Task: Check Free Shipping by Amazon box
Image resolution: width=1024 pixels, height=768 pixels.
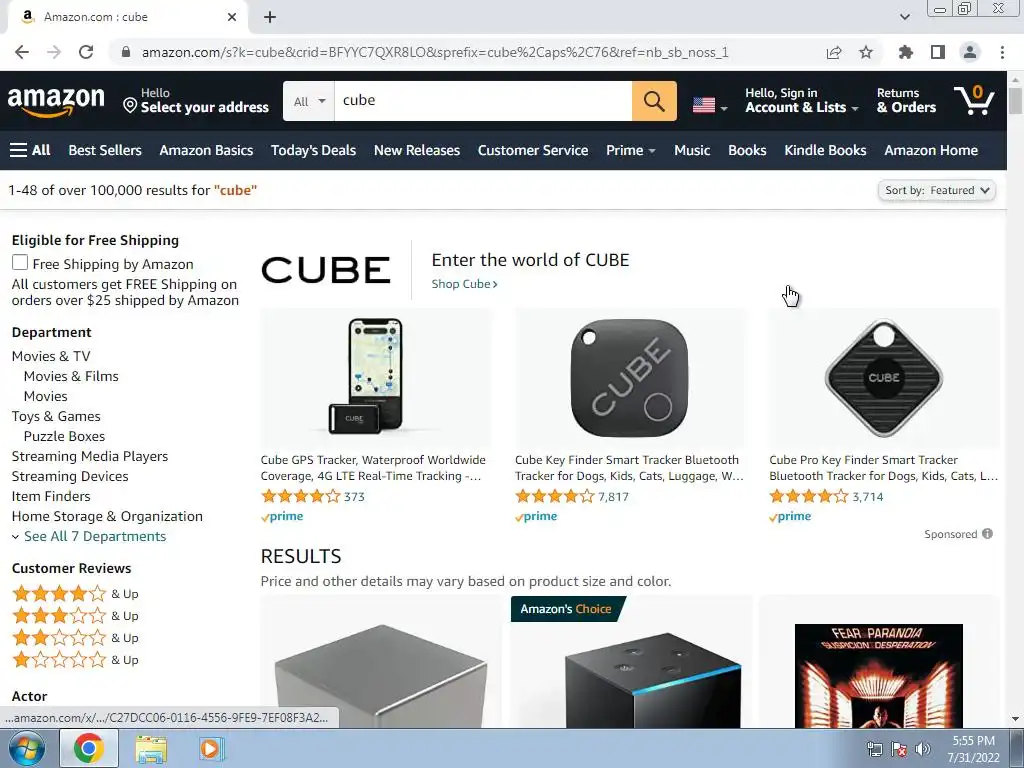Action: coord(20,263)
